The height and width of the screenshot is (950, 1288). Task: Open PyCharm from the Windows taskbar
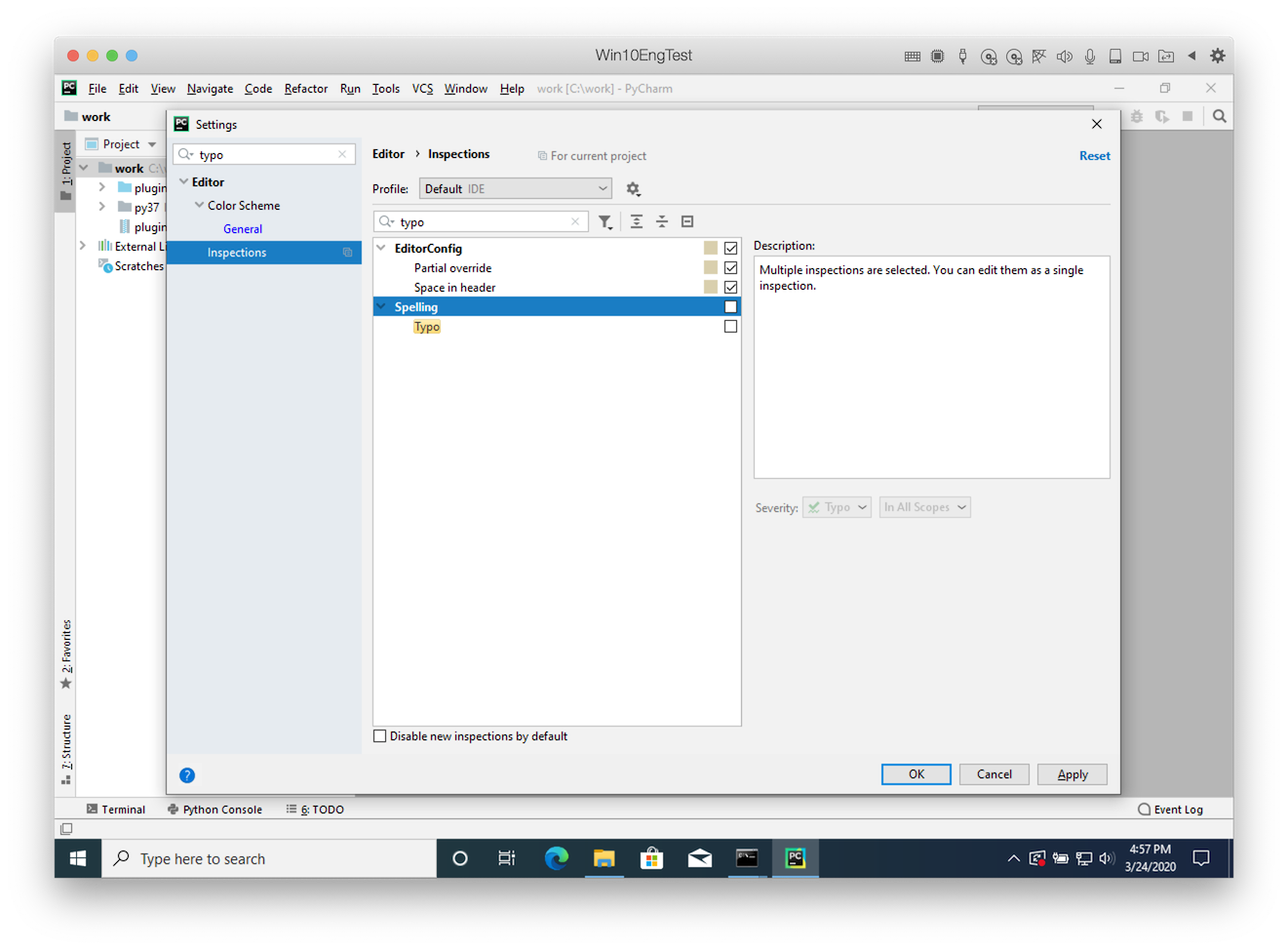coord(796,858)
